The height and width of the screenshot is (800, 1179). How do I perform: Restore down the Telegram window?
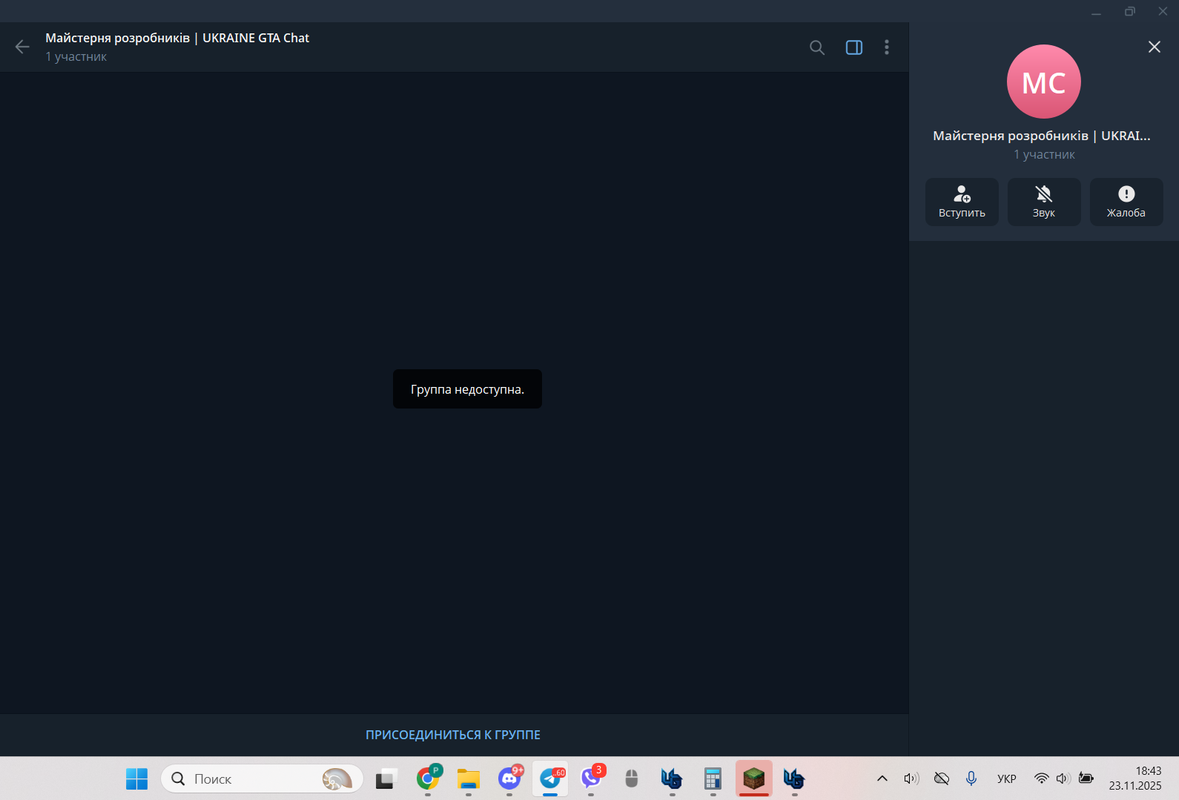click(1129, 11)
